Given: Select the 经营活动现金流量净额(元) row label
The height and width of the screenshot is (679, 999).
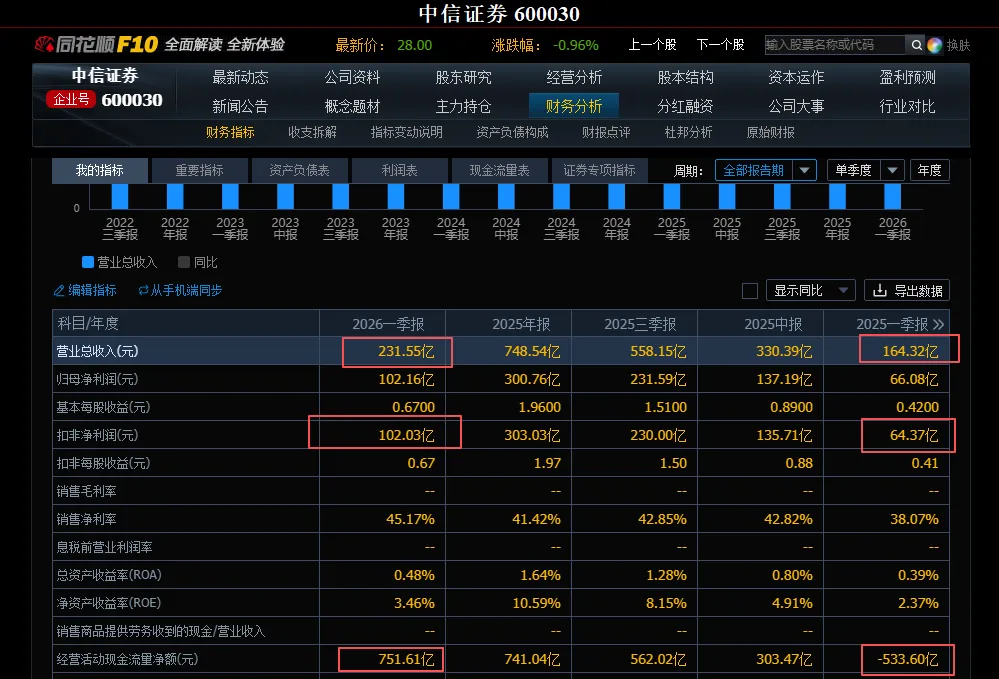Looking at the screenshot, I should tap(127, 659).
